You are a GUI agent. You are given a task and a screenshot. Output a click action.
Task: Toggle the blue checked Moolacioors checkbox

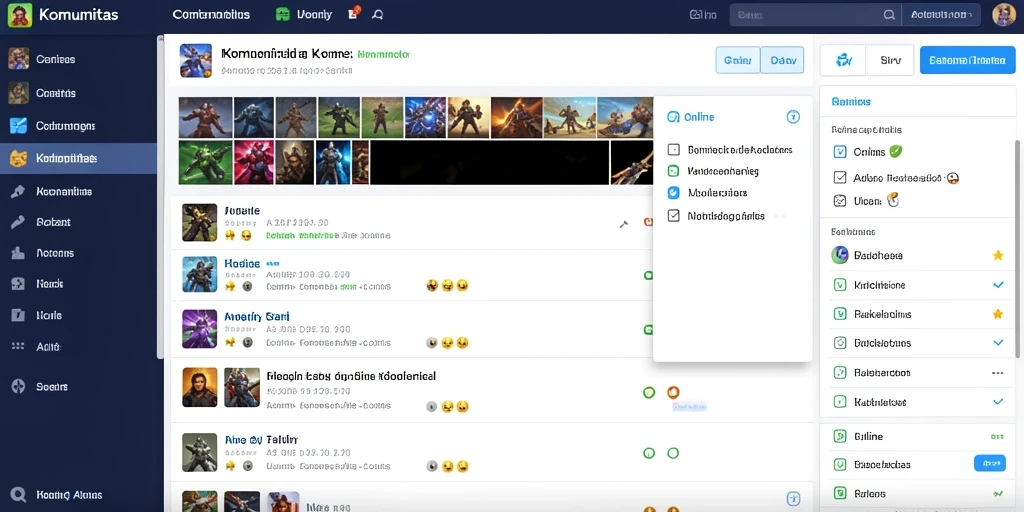(674, 193)
